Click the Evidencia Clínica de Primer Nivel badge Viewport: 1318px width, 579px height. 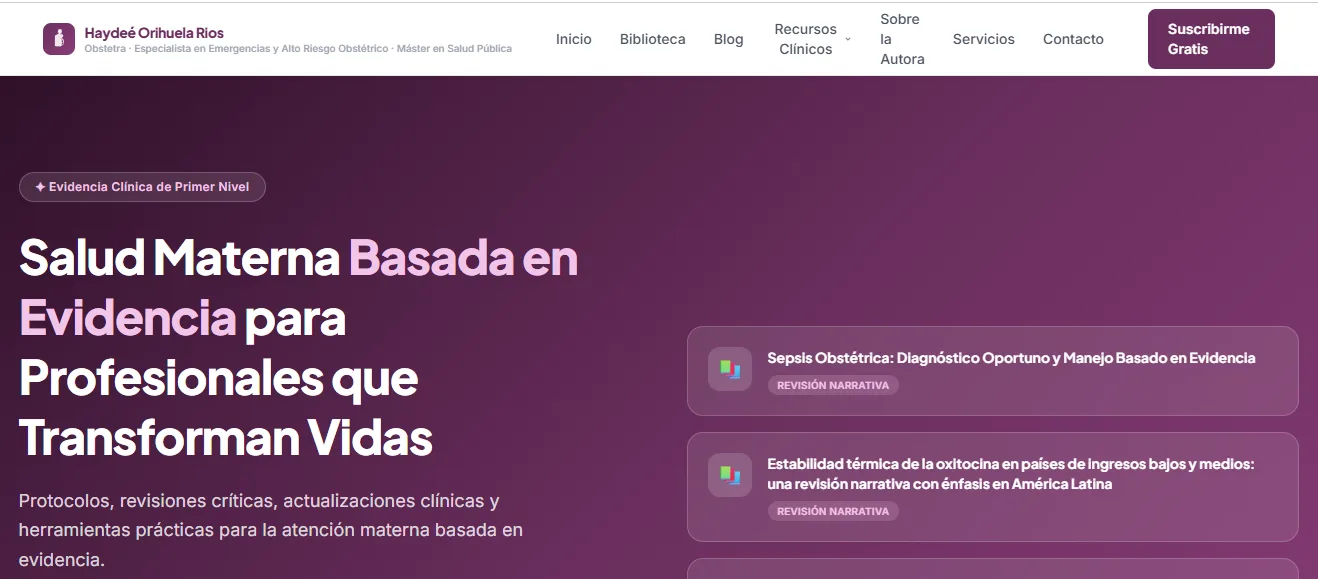pos(142,187)
